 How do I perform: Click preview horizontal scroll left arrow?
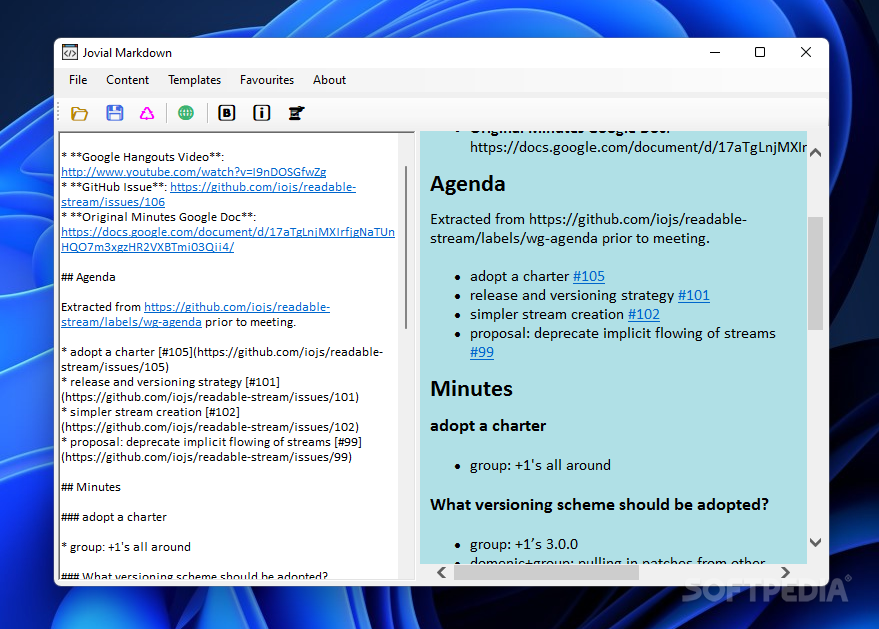point(442,572)
